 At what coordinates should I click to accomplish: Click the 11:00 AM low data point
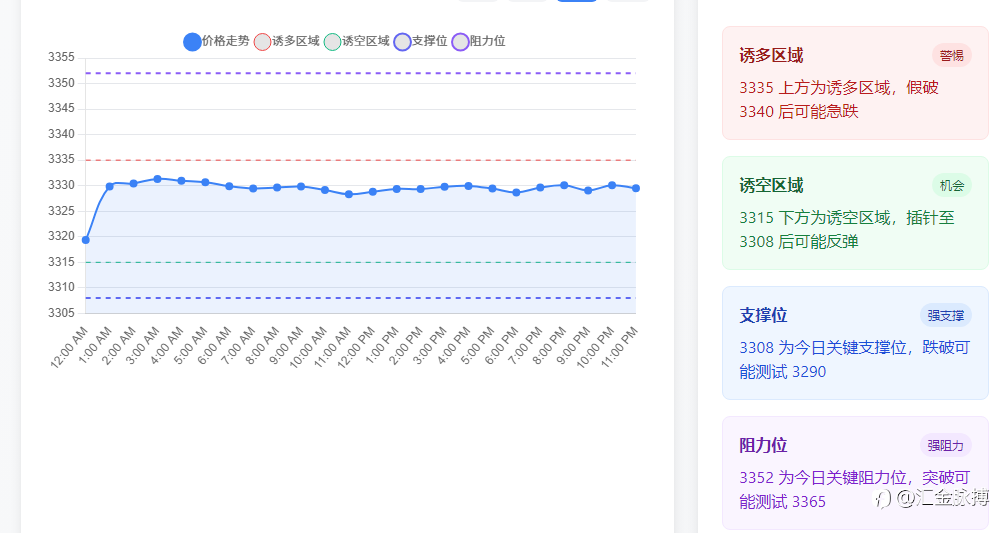coord(349,194)
